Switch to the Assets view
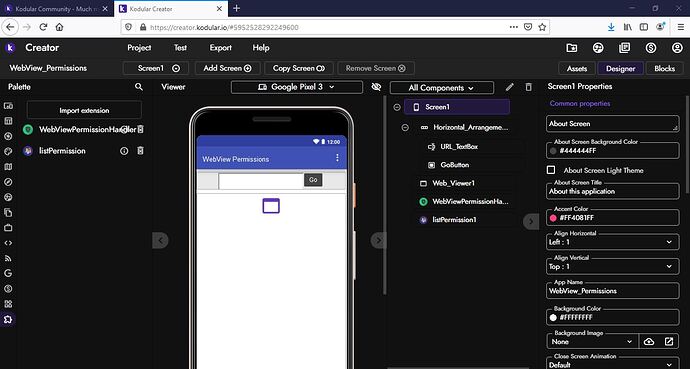 pyautogui.click(x=577, y=69)
